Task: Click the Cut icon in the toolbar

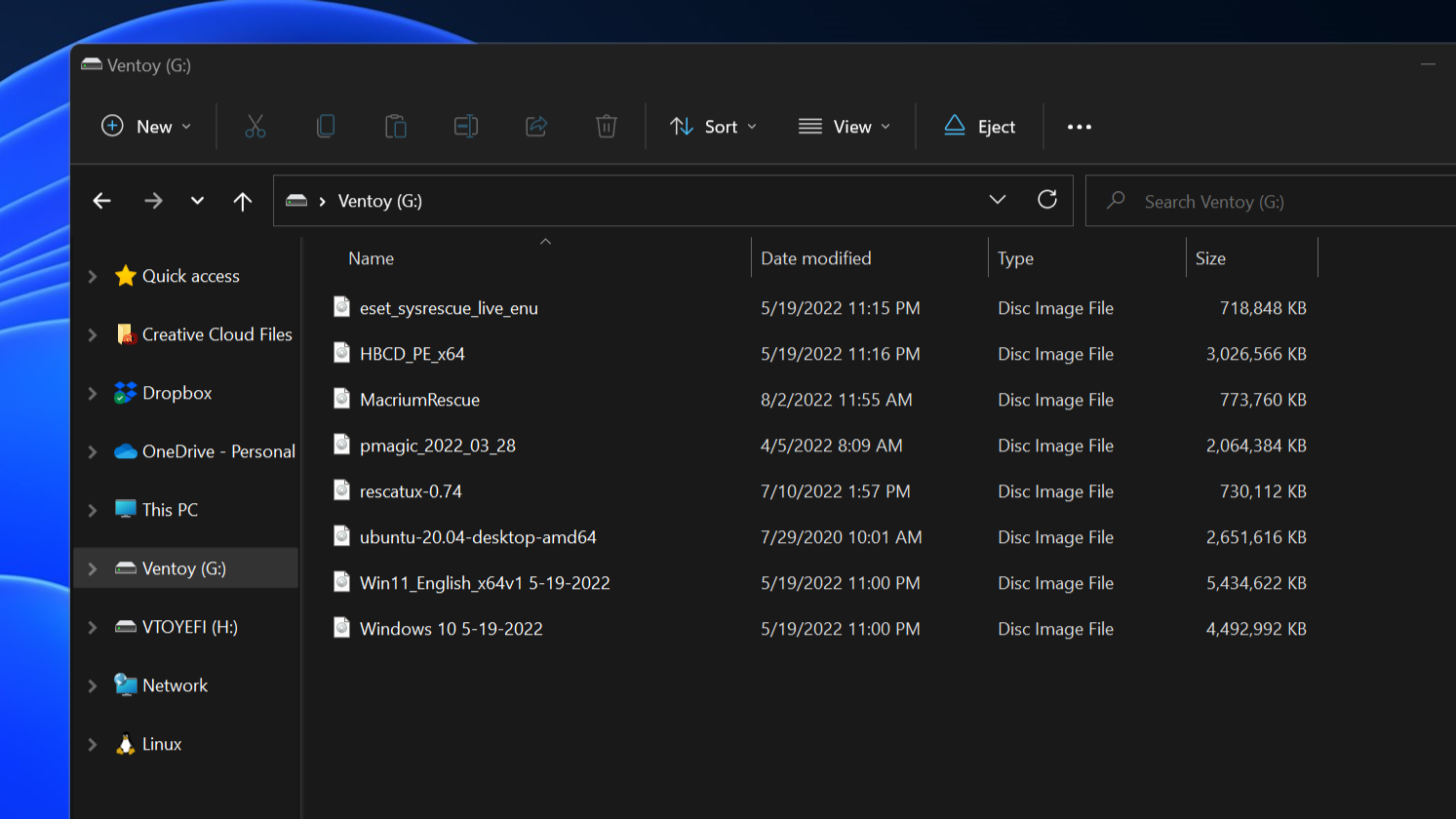Action: (x=255, y=126)
